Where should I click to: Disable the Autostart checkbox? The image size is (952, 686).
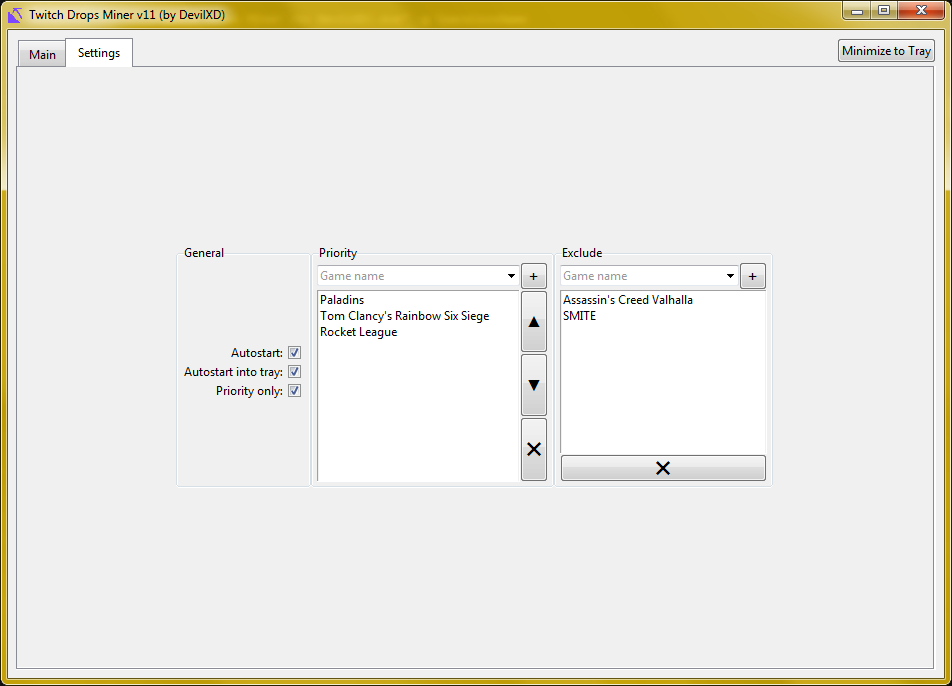click(294, 352)
